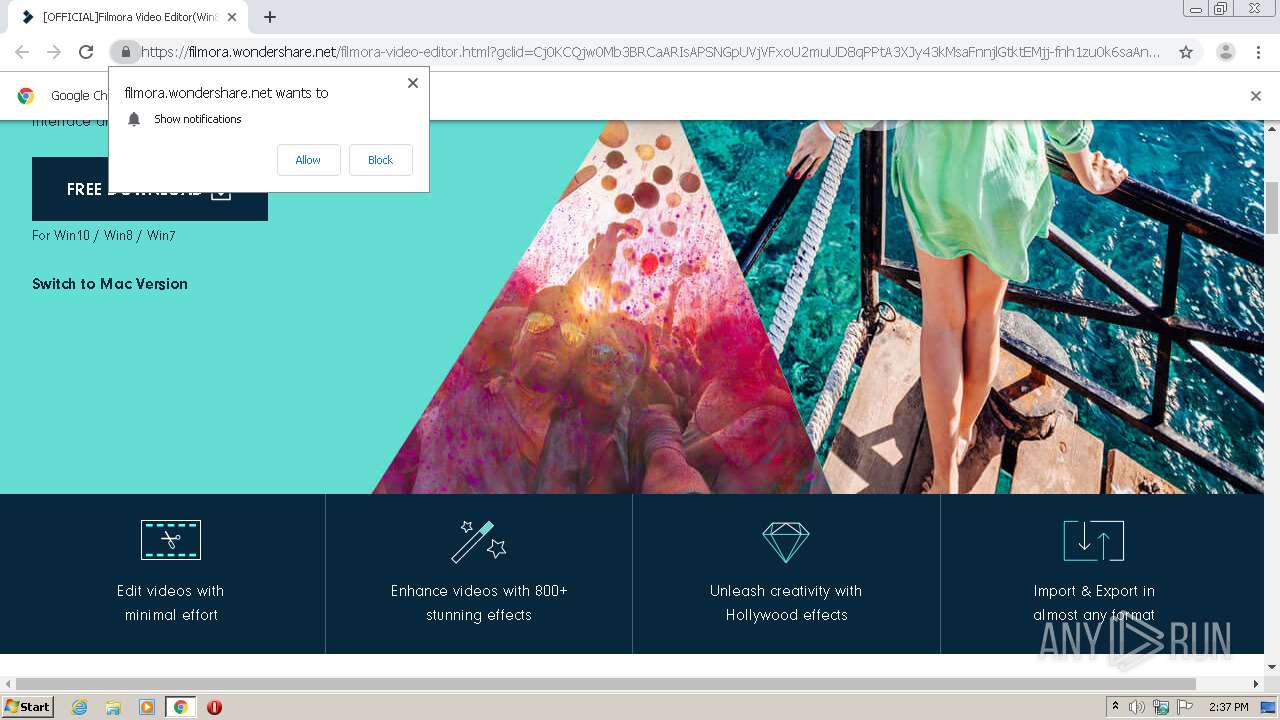Click the diamond Hollywood effects icon

pos(786,541)
